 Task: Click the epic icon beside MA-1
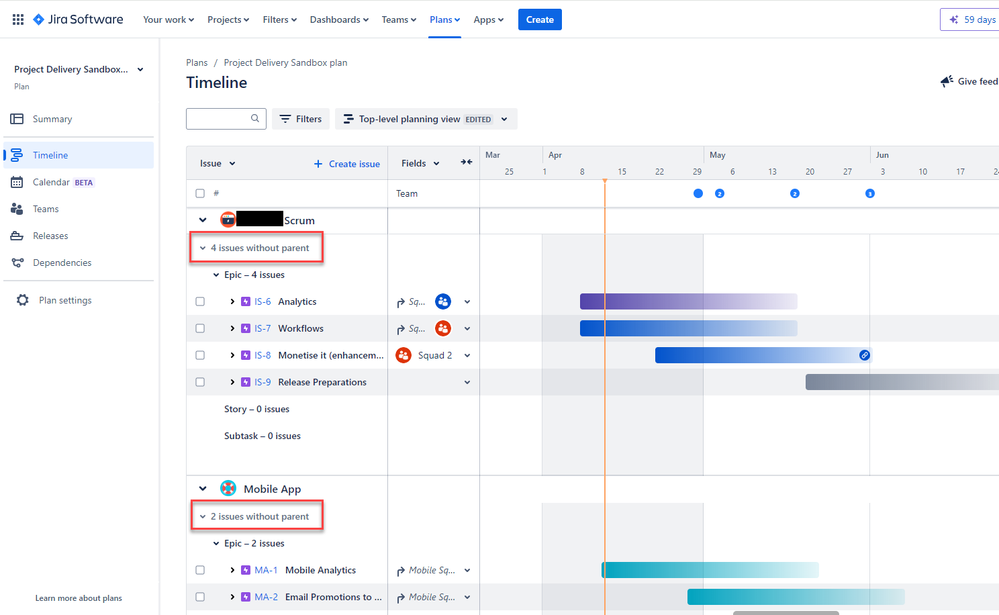point(246,570)
